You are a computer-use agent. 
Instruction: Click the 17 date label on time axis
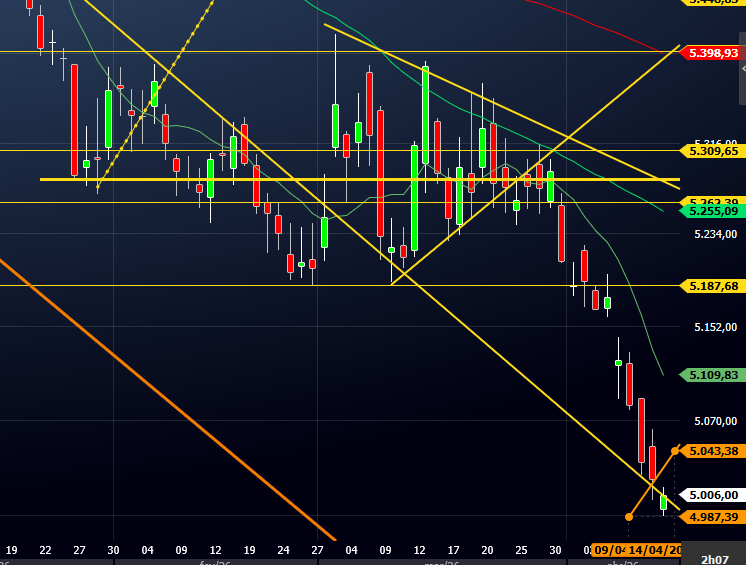[453, 550]
